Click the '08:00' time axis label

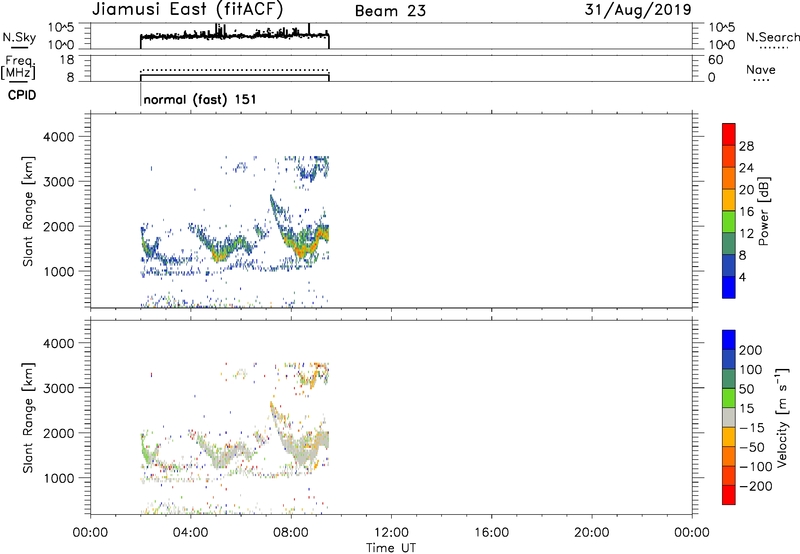pyautogui.click(x=291, y=533)
